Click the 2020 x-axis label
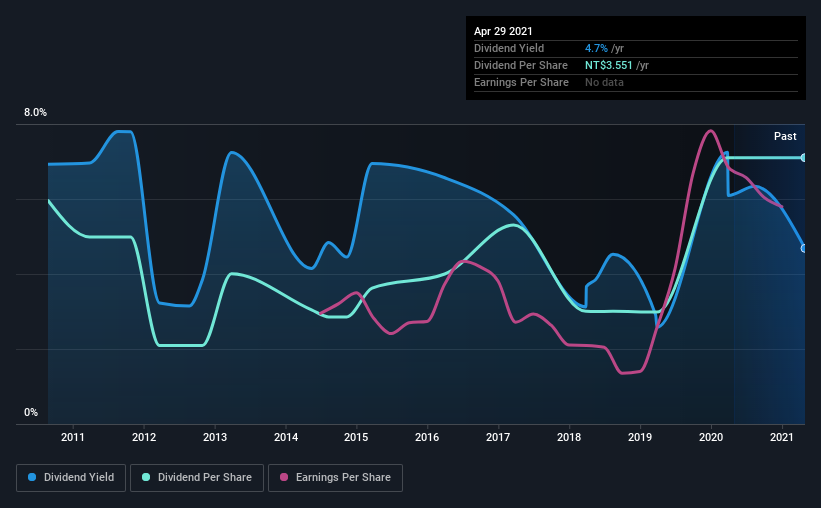The image size is (821, 508). [711, 437]
